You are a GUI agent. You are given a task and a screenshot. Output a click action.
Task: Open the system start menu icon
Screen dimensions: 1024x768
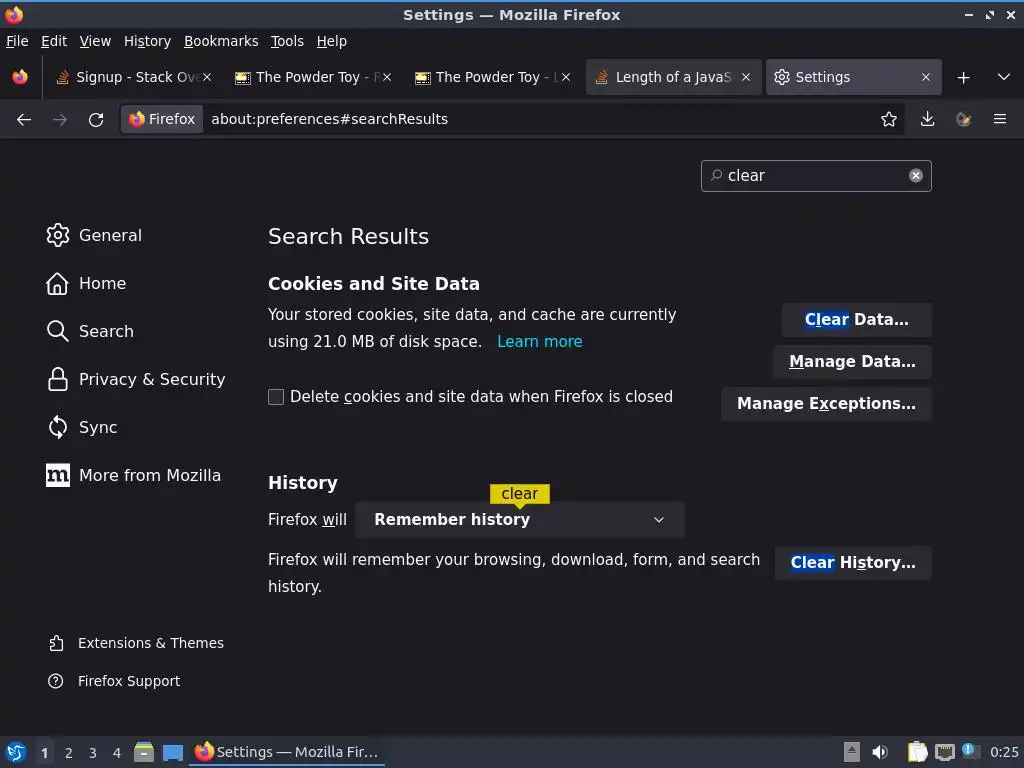click(16, 752)
